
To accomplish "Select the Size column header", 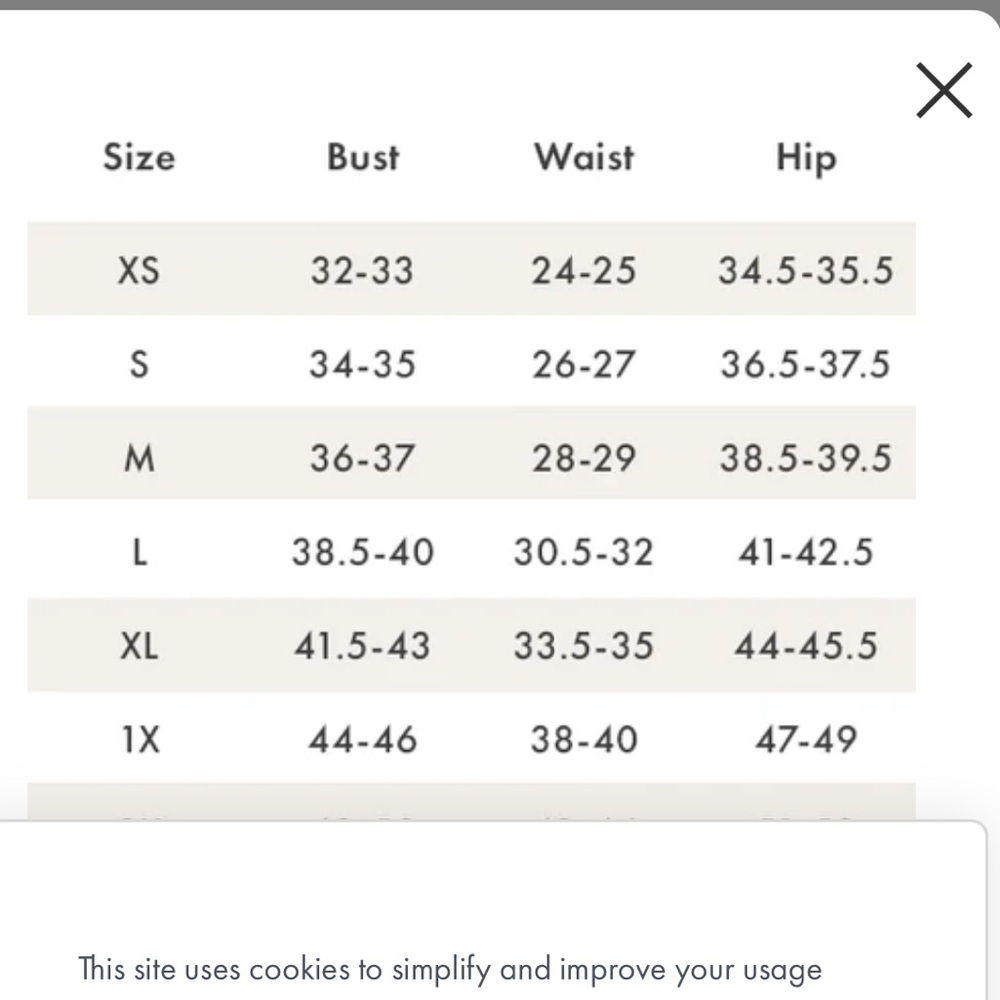I will click(x=139, y=157).
